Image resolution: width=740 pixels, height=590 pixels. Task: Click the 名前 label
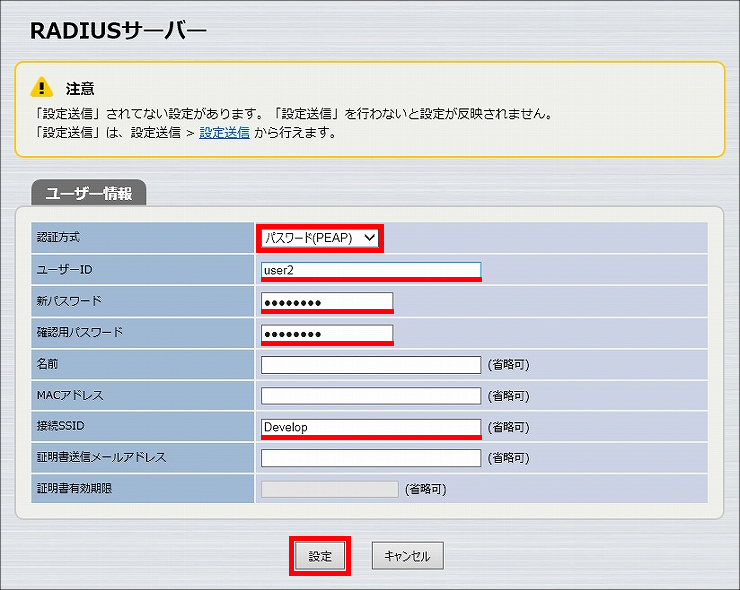[x=47, y=364]
